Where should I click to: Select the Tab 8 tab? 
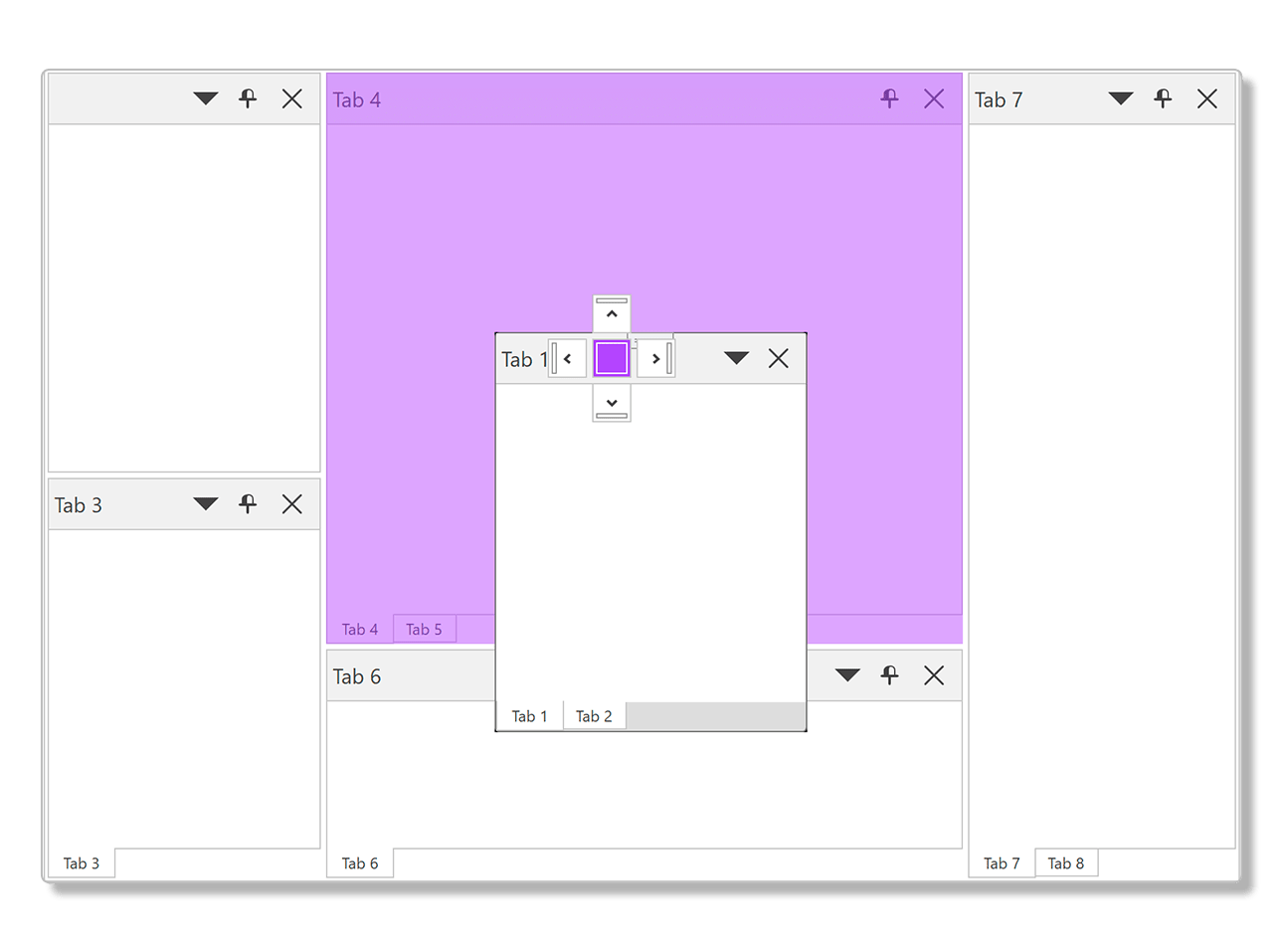[x=1065, y=862]
